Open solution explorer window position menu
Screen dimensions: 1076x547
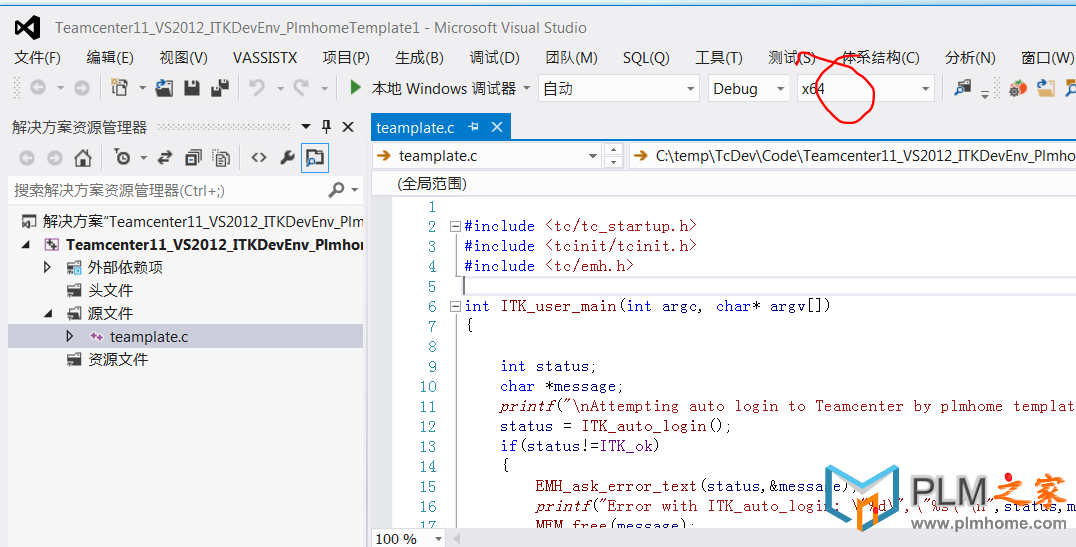(x=306, y=127)
